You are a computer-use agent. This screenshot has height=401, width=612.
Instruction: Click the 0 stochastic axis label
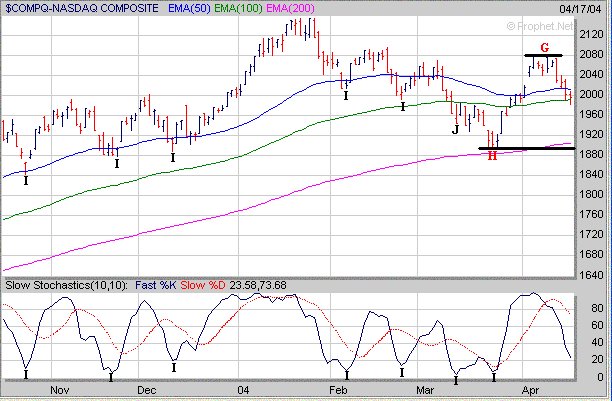tap(600, 377)
